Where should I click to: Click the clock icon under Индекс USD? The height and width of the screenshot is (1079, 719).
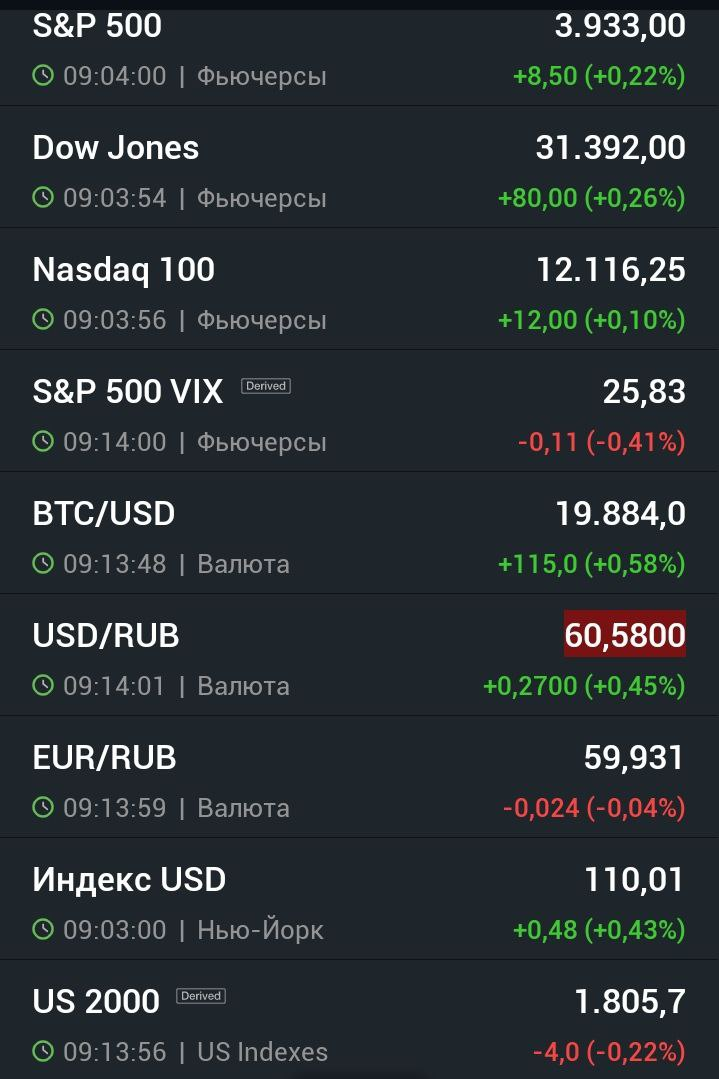[x=43, y=930]
